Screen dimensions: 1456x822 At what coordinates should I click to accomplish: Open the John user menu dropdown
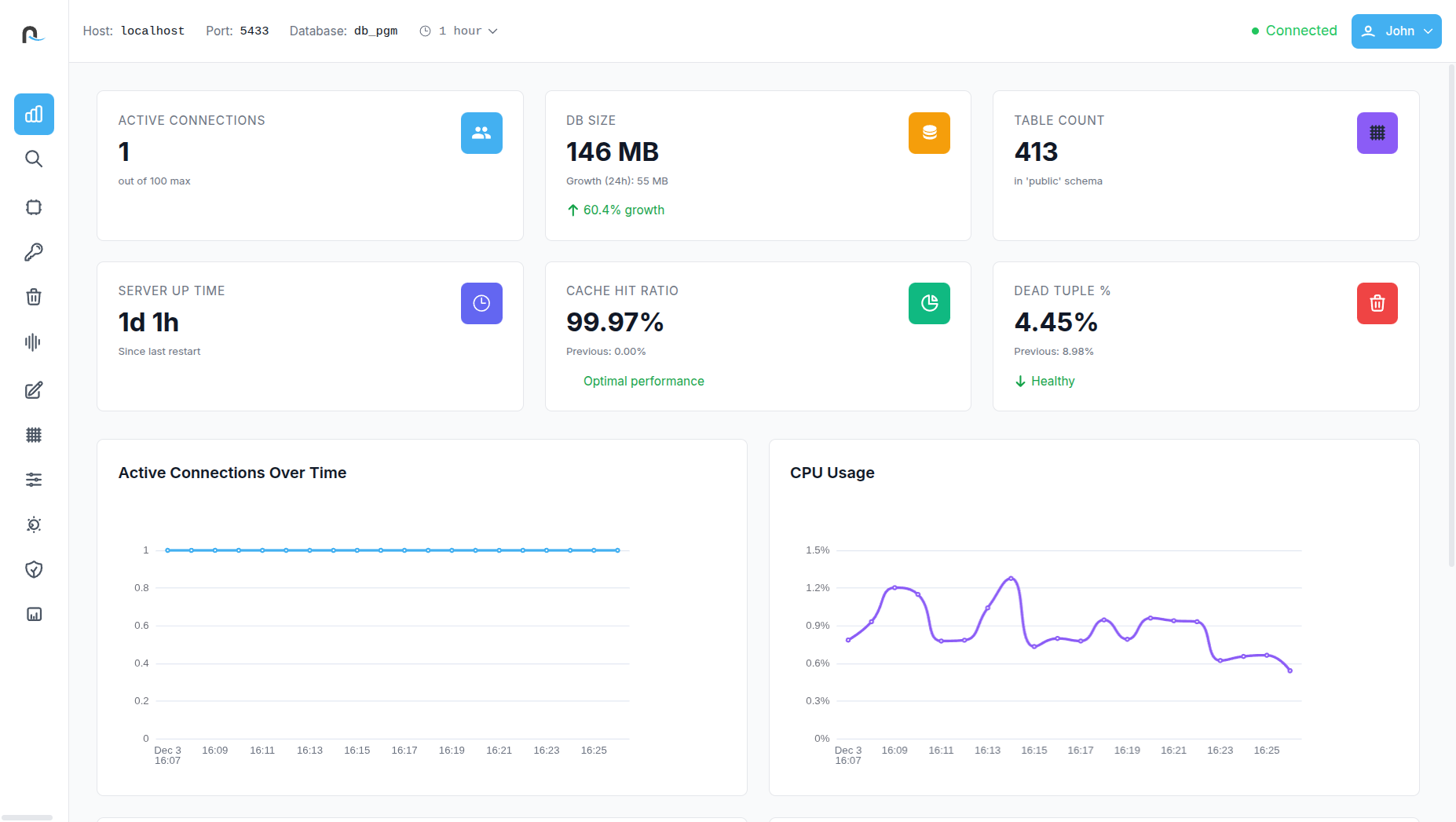coord(1396,31)
